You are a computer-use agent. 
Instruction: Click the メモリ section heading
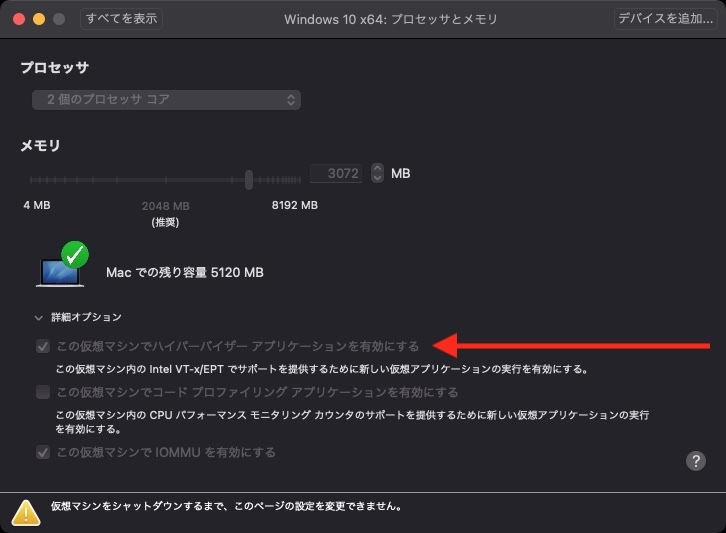click(x=40, y=146)
